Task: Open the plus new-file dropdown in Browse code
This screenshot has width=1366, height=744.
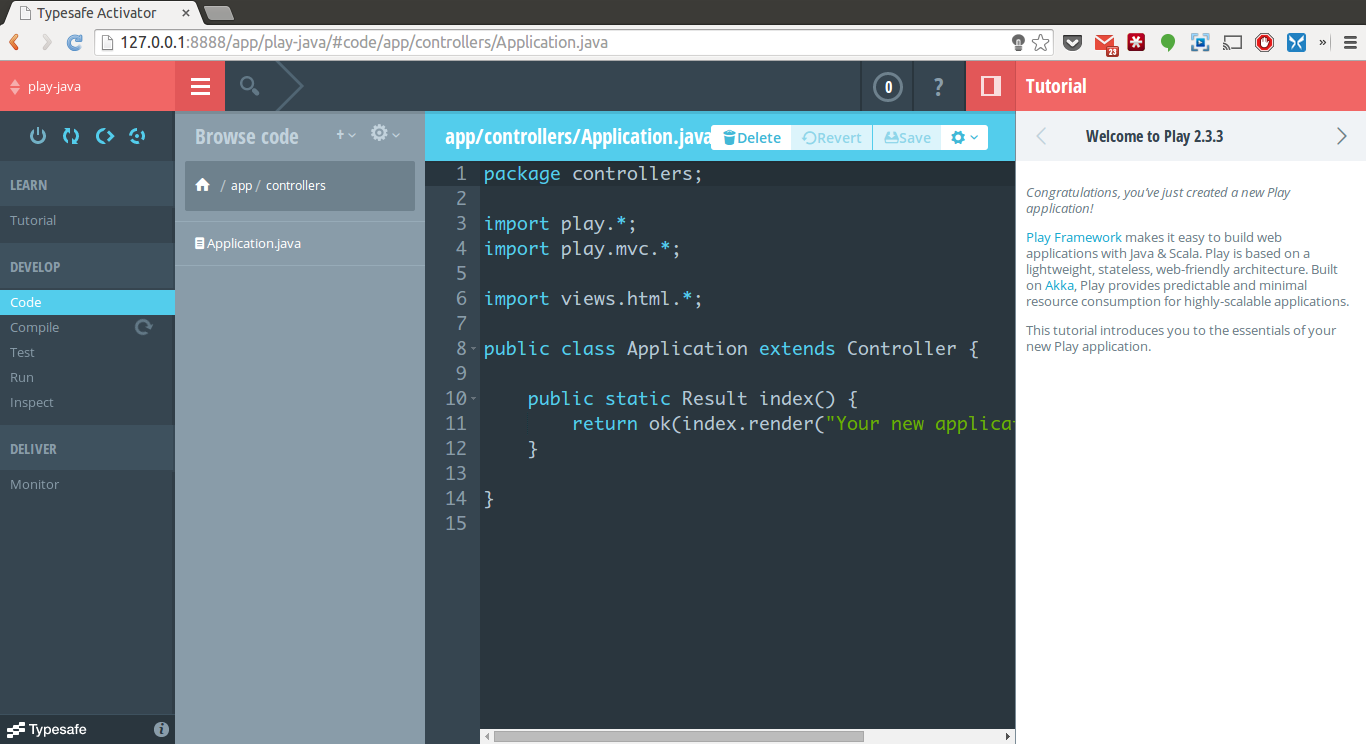Action: point(346,134)
